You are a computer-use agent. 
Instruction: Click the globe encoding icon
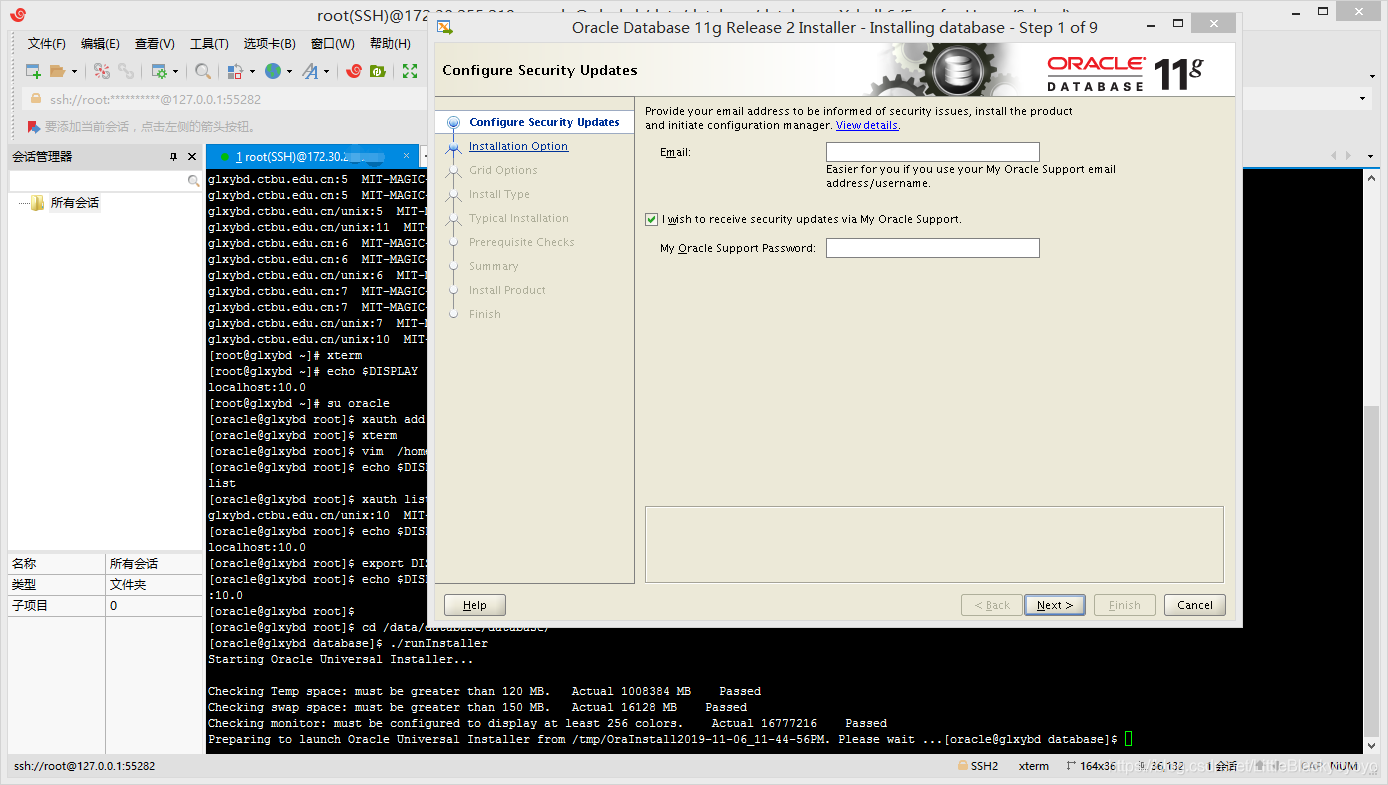pos(273,71)
